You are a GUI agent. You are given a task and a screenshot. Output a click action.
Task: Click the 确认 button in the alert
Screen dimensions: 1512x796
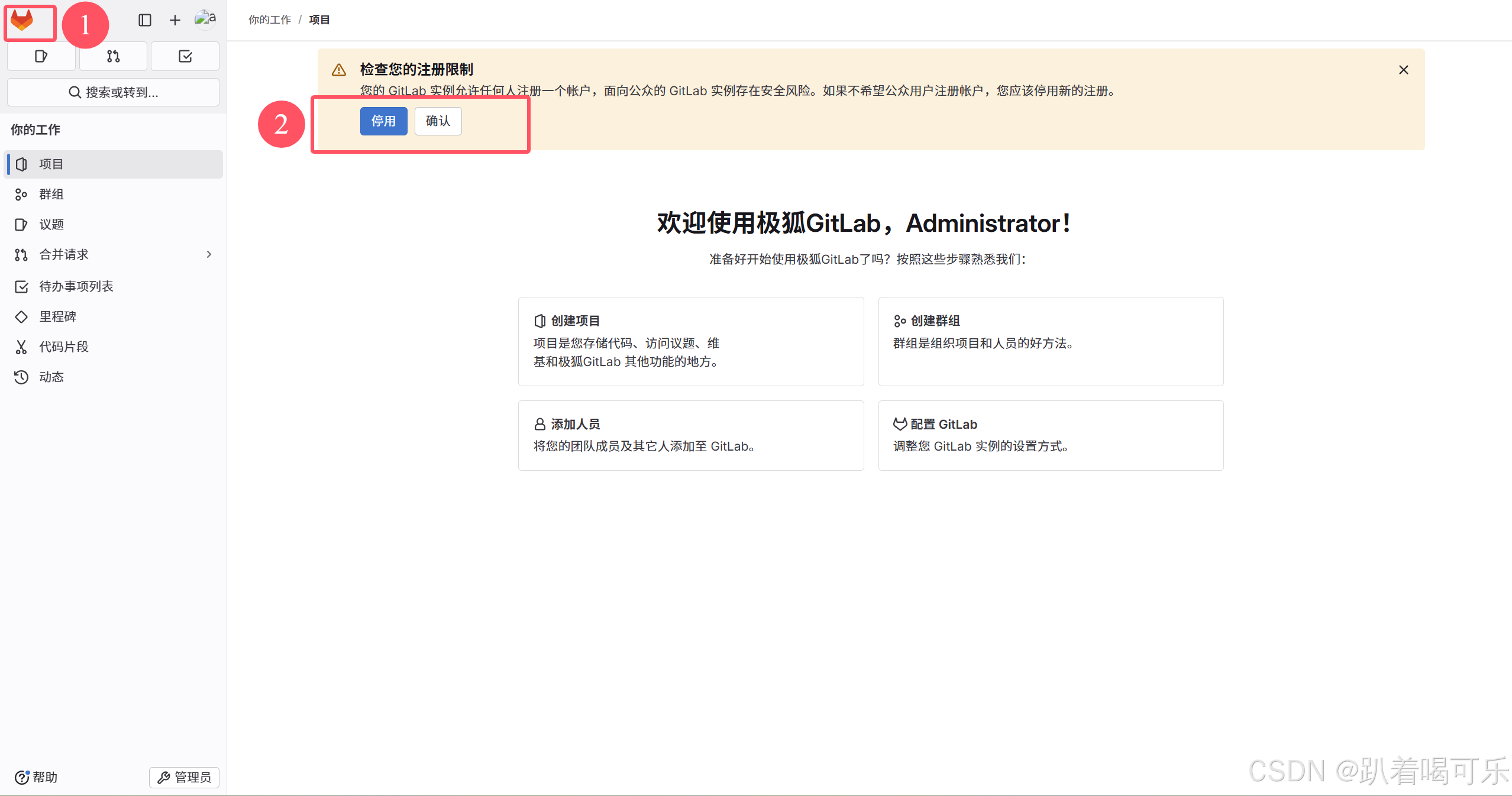[438, 121]
